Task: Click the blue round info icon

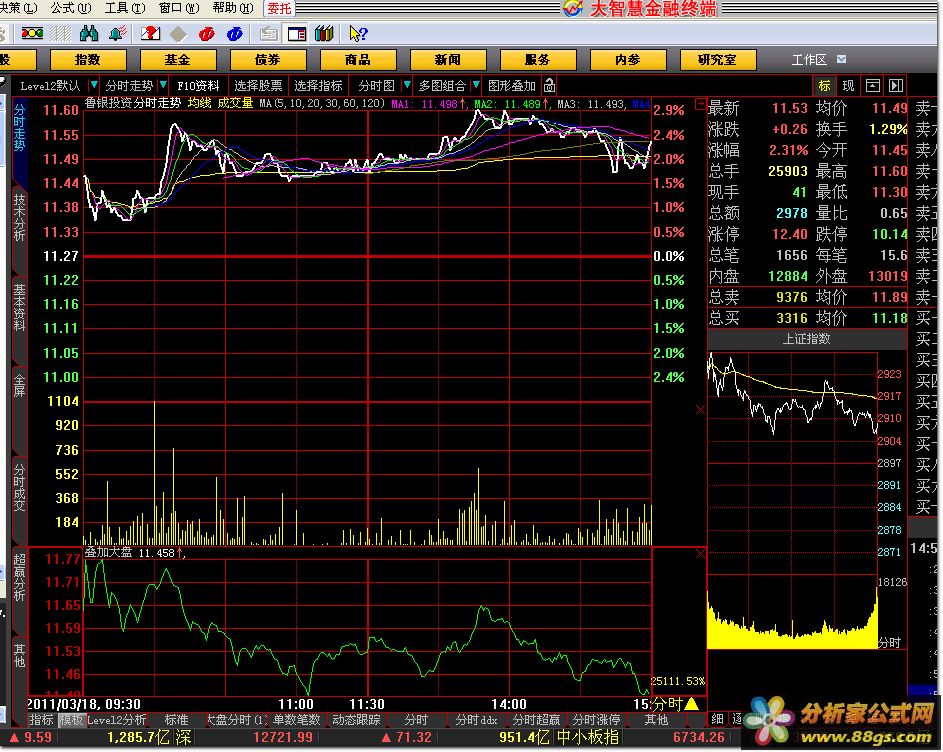Action: pyautogui.click(x=235, y=34)
